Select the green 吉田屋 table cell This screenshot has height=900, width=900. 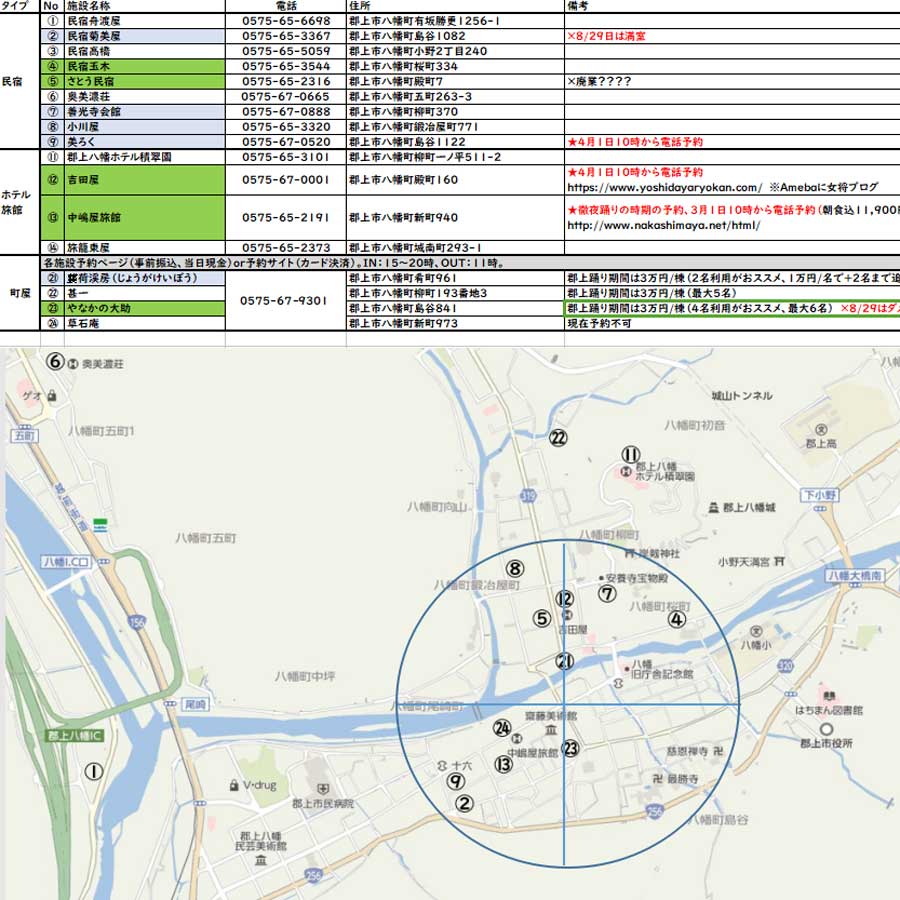[x=145, y=180]
